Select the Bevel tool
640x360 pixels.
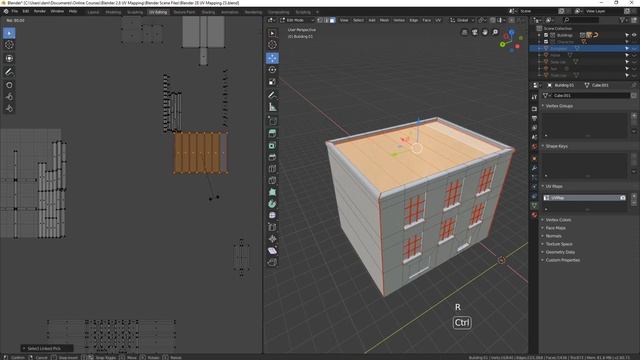click(272, 157)
